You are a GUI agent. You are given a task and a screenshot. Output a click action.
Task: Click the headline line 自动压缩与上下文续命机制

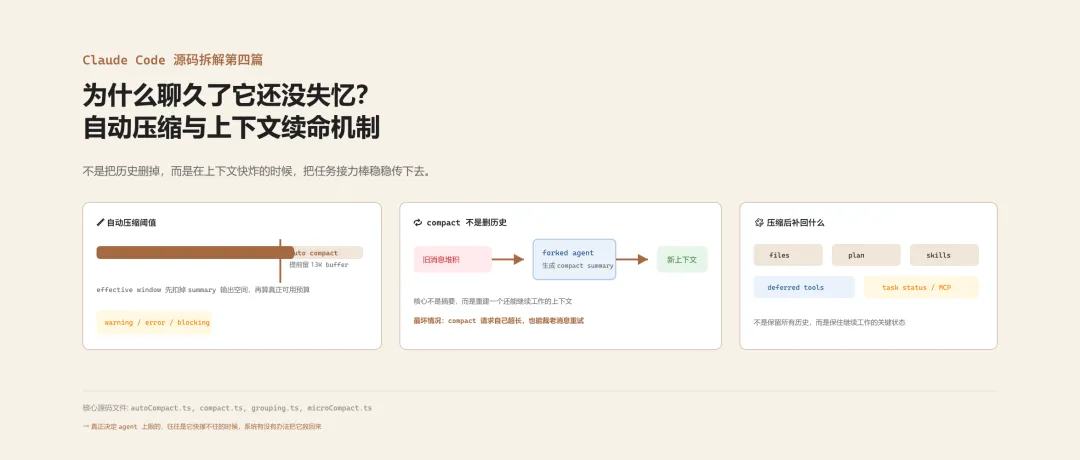[231, 128]
